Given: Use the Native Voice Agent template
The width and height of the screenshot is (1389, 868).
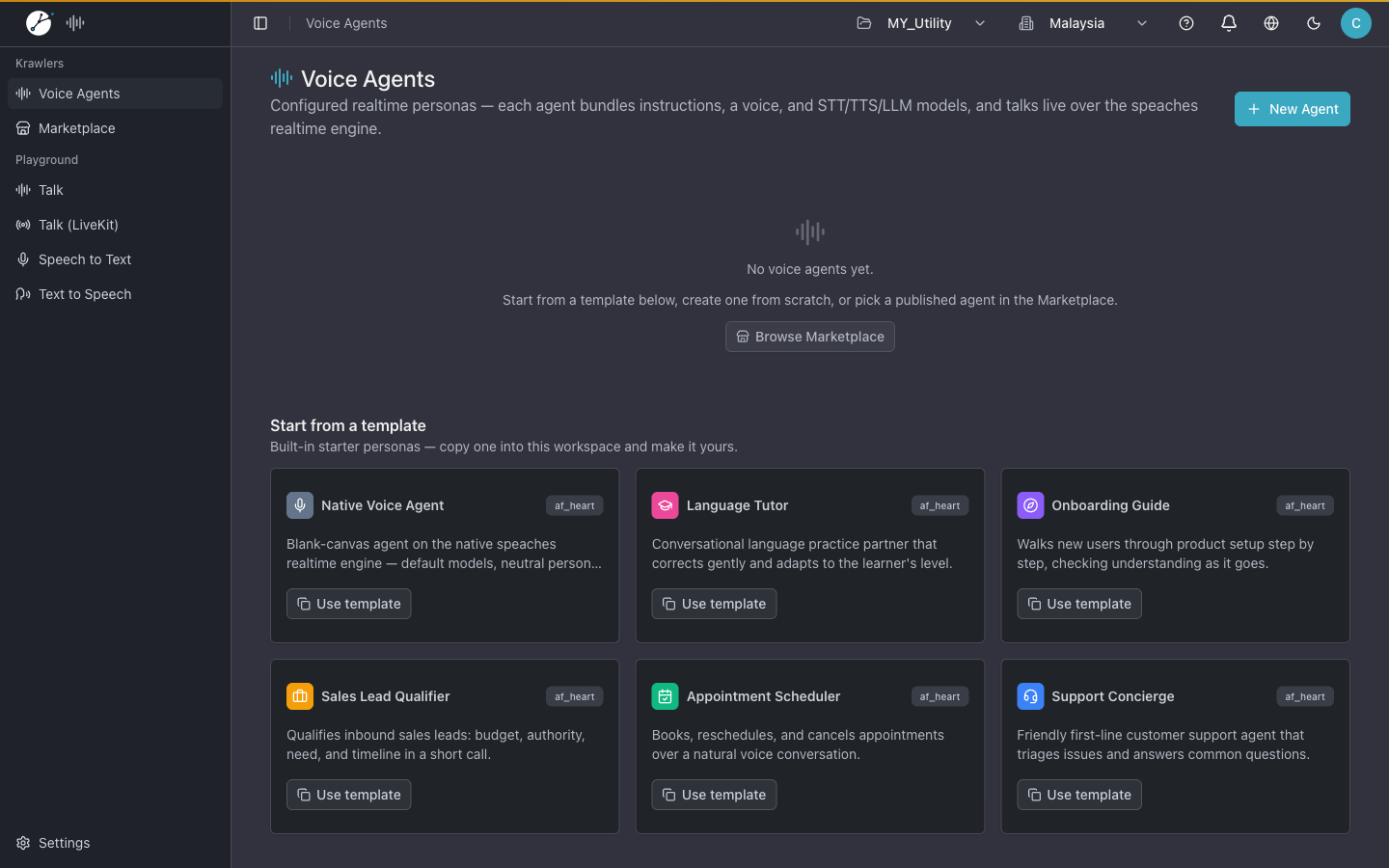Looking at the screenshot, I should tap(349, 604).
